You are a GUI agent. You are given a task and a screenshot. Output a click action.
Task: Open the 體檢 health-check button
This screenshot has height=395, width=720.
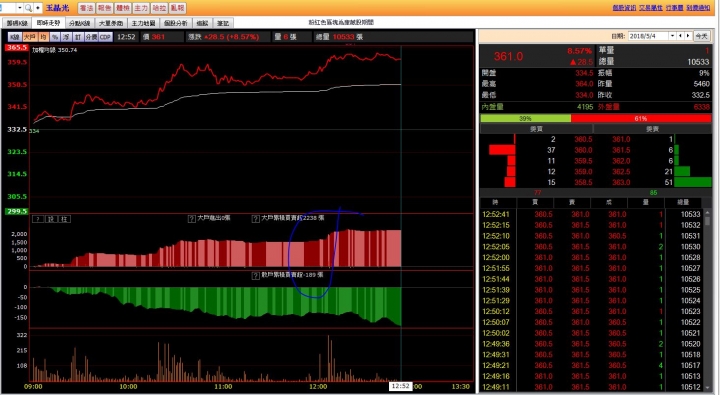coord(123,8)
